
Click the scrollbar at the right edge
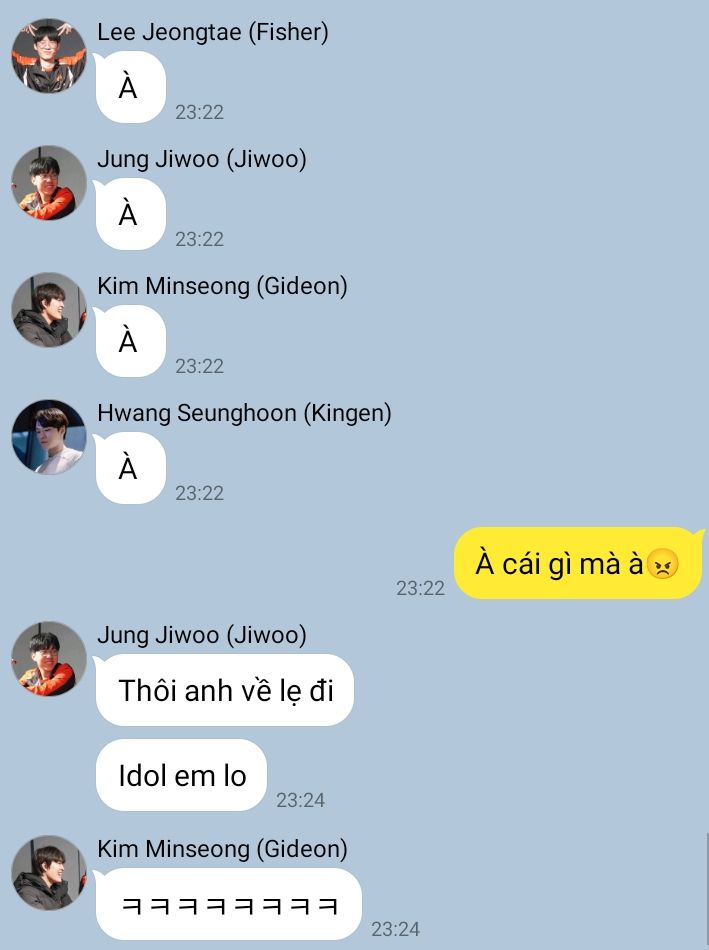pos(707,891)
